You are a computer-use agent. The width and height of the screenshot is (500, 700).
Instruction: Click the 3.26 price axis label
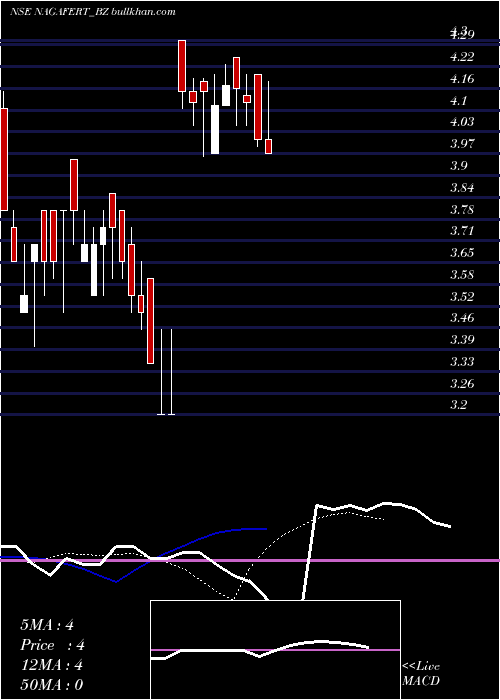[x=462, y=383]
